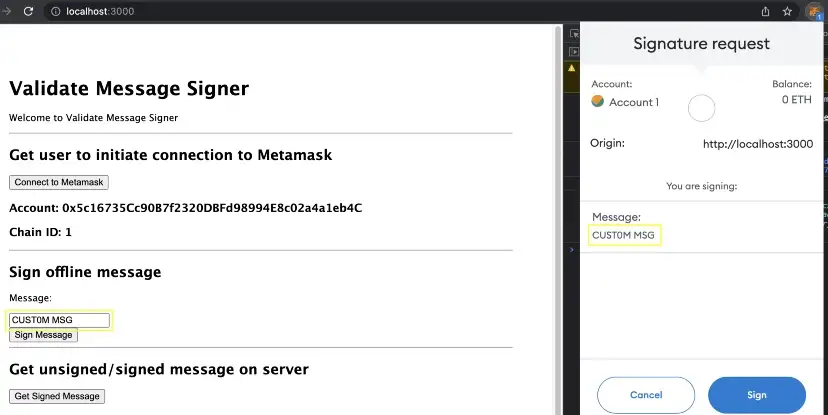Click the Connect to Metamask button
Viewport: 828px width, 415px height.
59,182
